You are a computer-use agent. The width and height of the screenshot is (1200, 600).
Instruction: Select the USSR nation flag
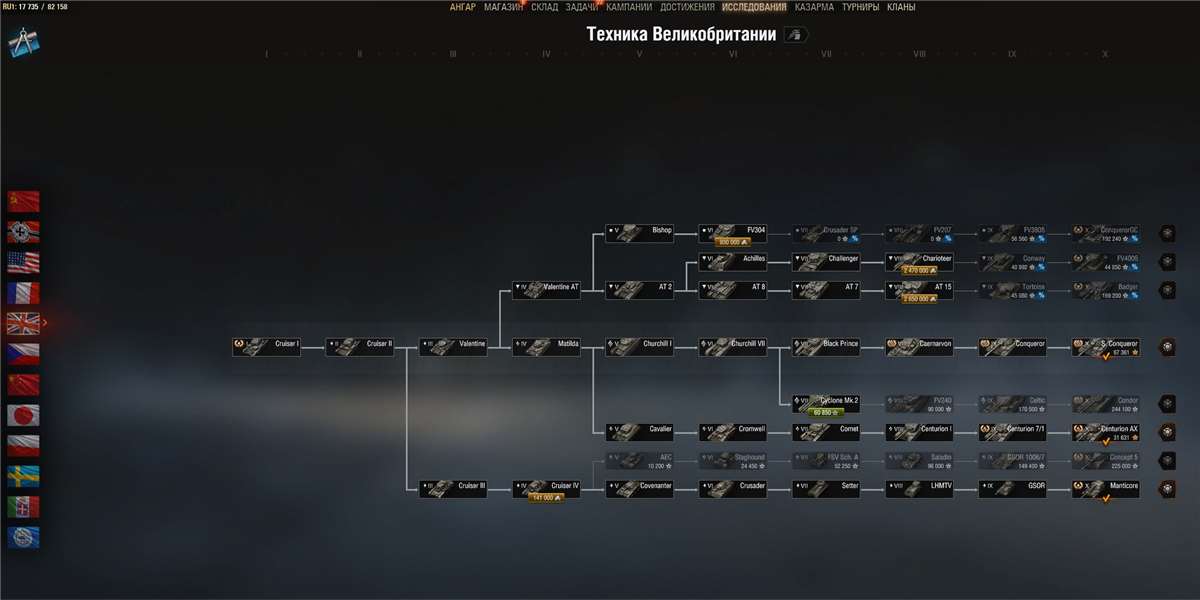tap(23, 201)
